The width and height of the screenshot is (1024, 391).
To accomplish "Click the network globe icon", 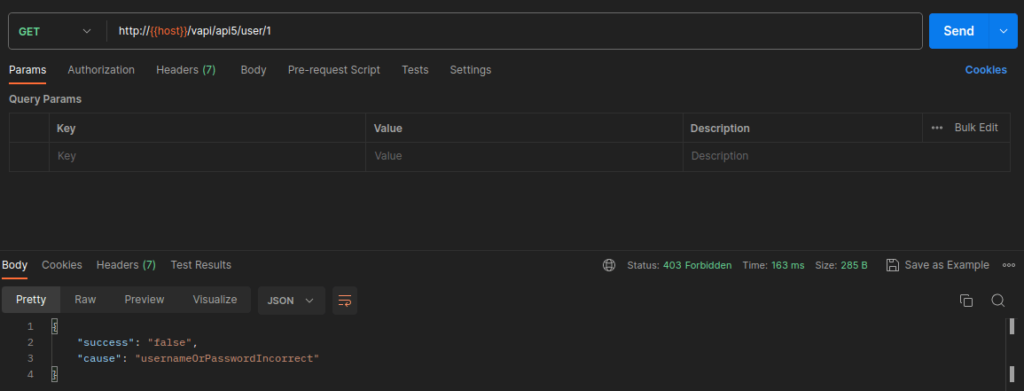I will 609,265.
